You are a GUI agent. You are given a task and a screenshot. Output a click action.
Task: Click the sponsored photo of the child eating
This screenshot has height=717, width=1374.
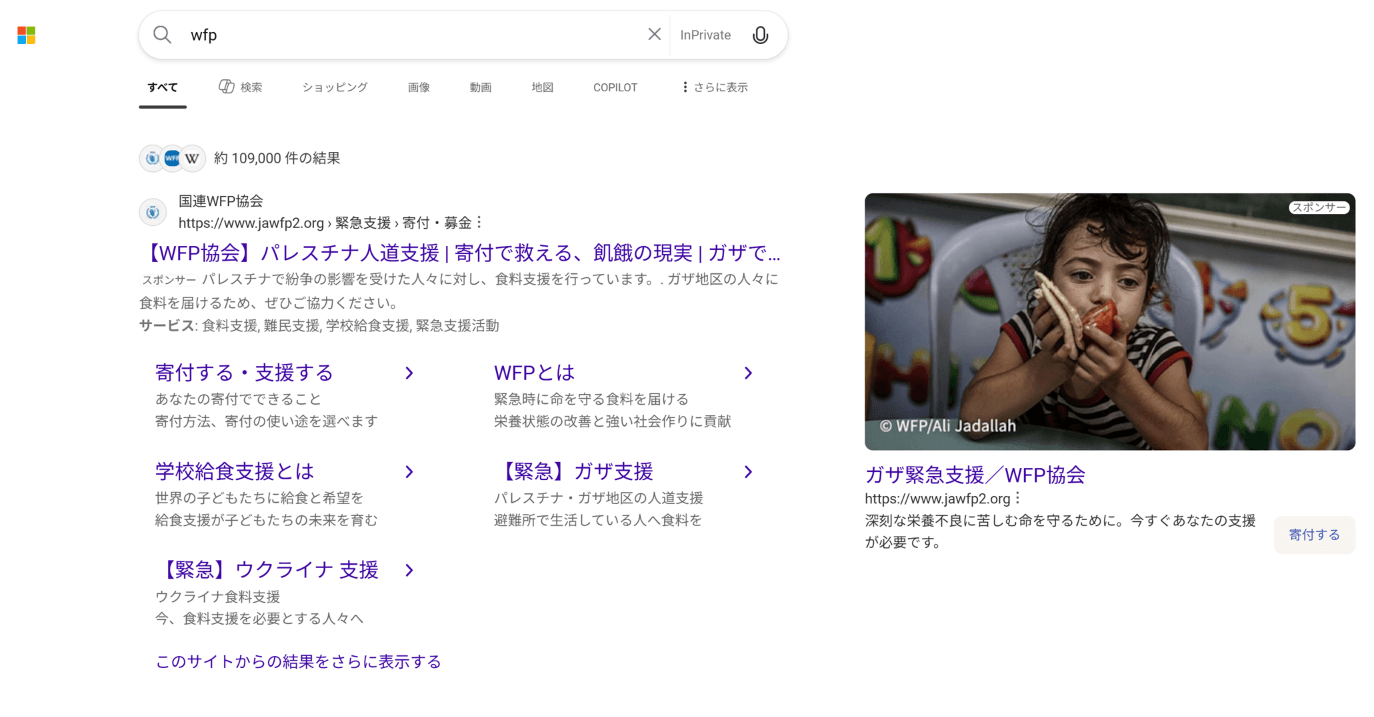tap(1110, 321)
